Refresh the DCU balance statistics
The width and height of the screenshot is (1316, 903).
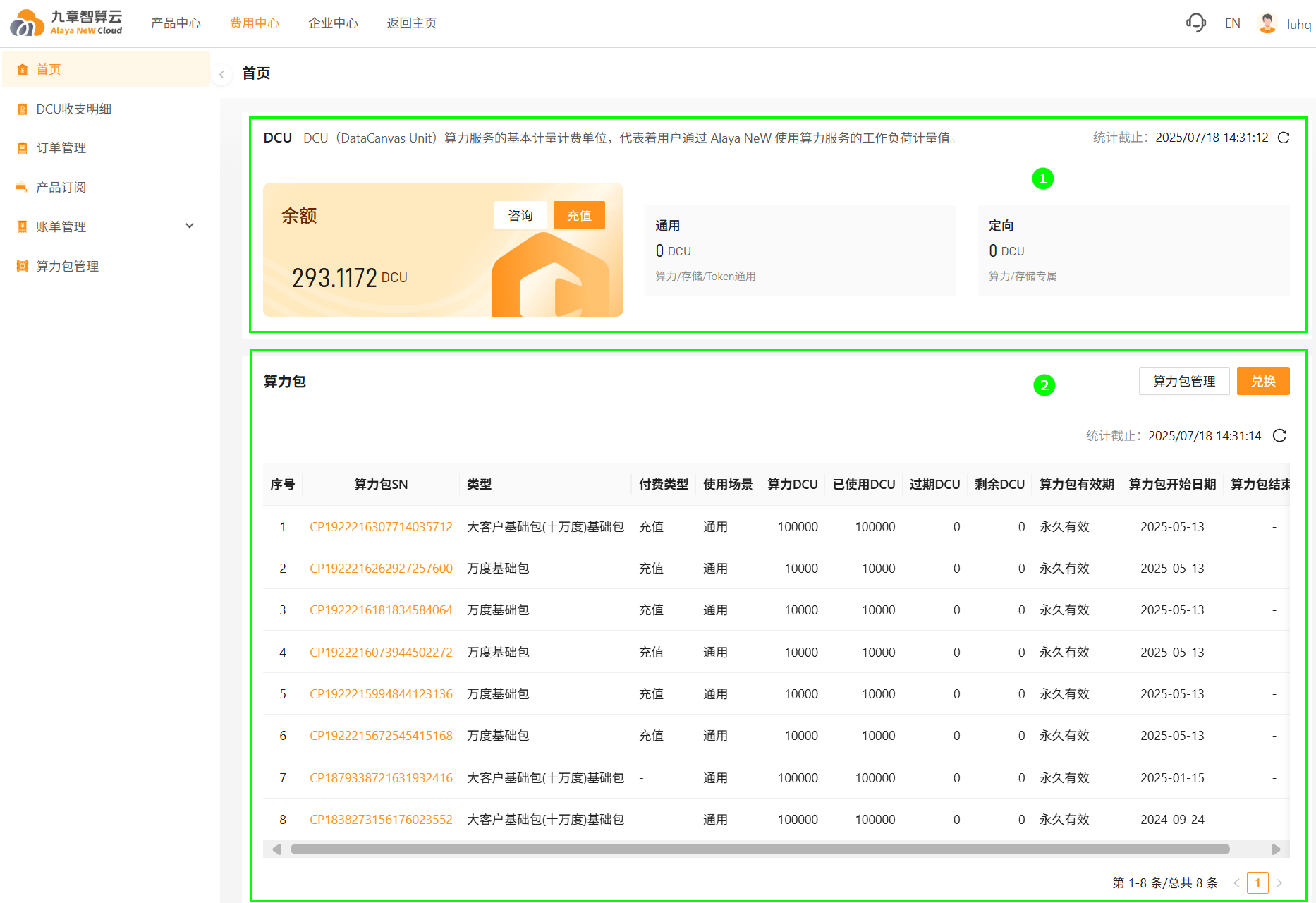tap(1284, 138)
